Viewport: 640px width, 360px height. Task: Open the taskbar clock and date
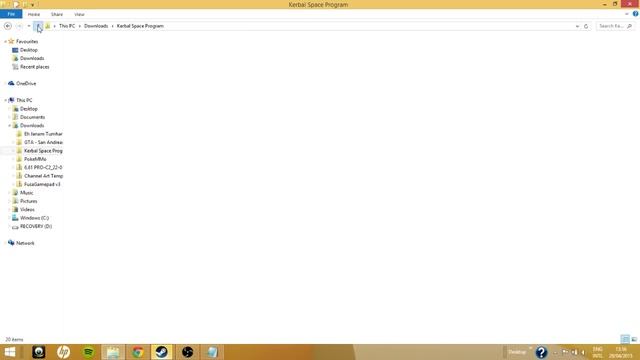coord(621,352)
